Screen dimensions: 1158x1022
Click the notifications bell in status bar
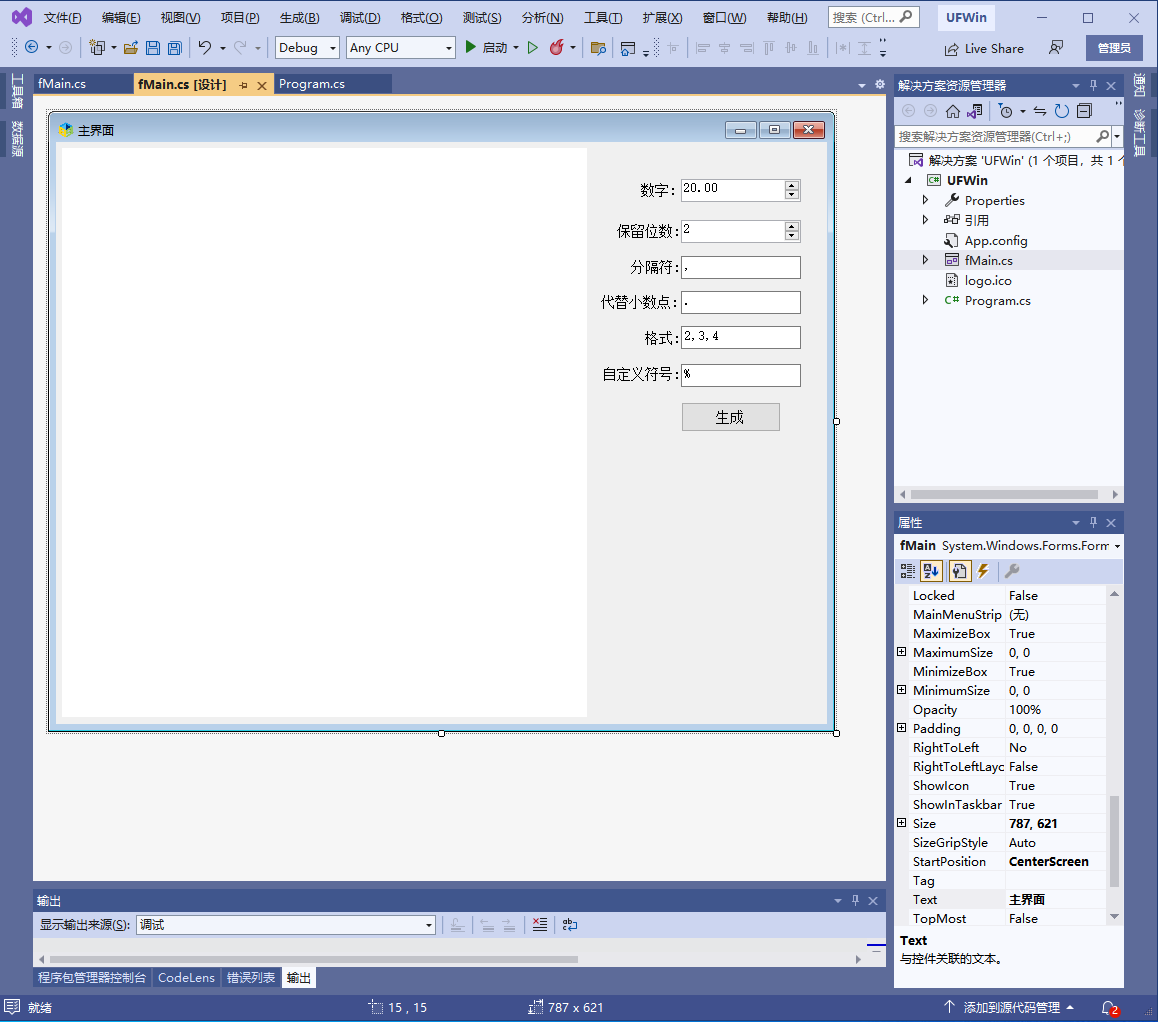pos(1109,1007)
